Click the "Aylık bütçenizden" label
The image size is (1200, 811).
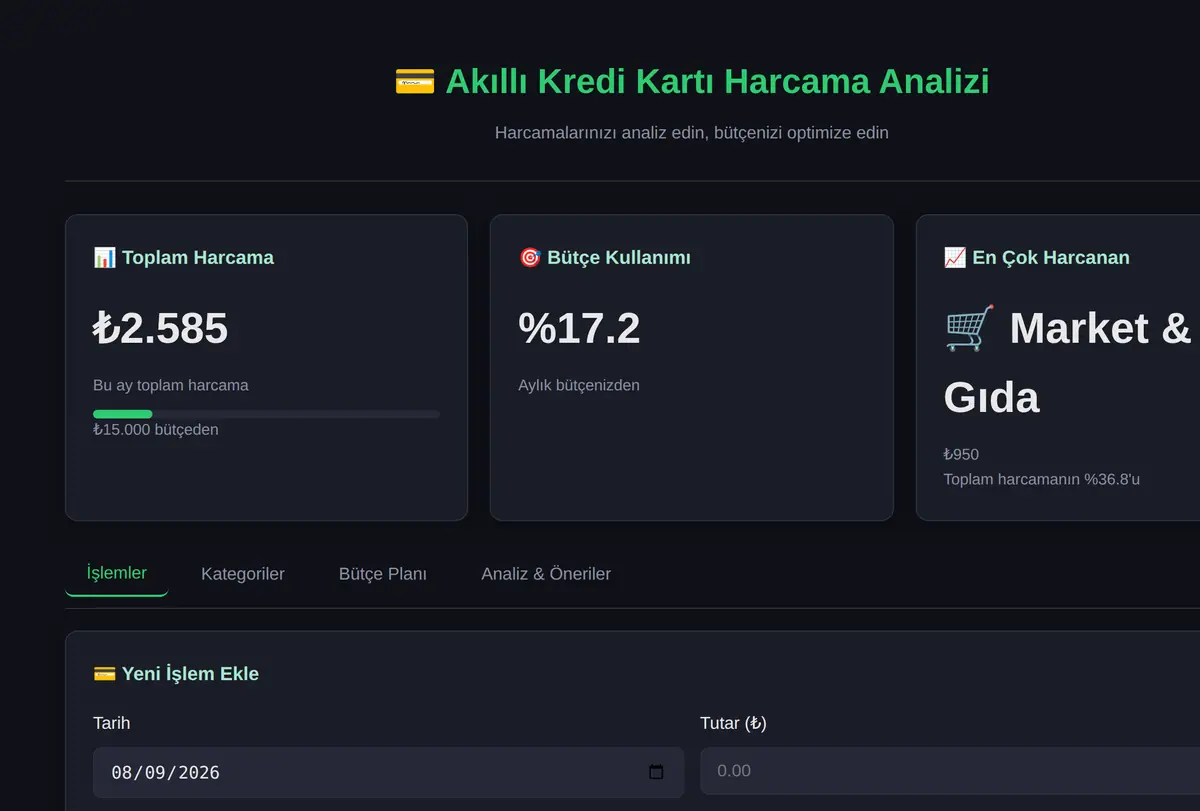point(579,385)
